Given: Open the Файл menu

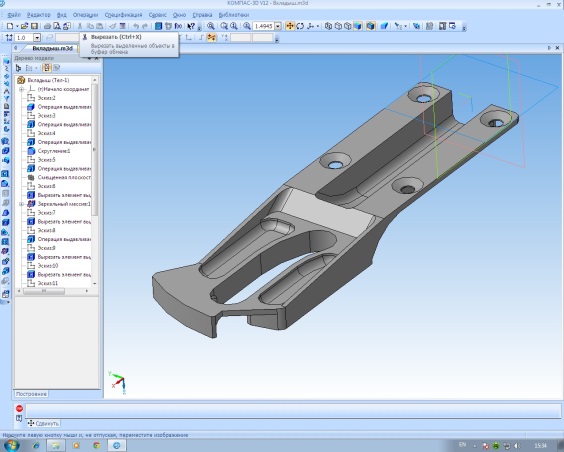Looking at the screenshot, I should pyautogui.click(x=14, y=15).
